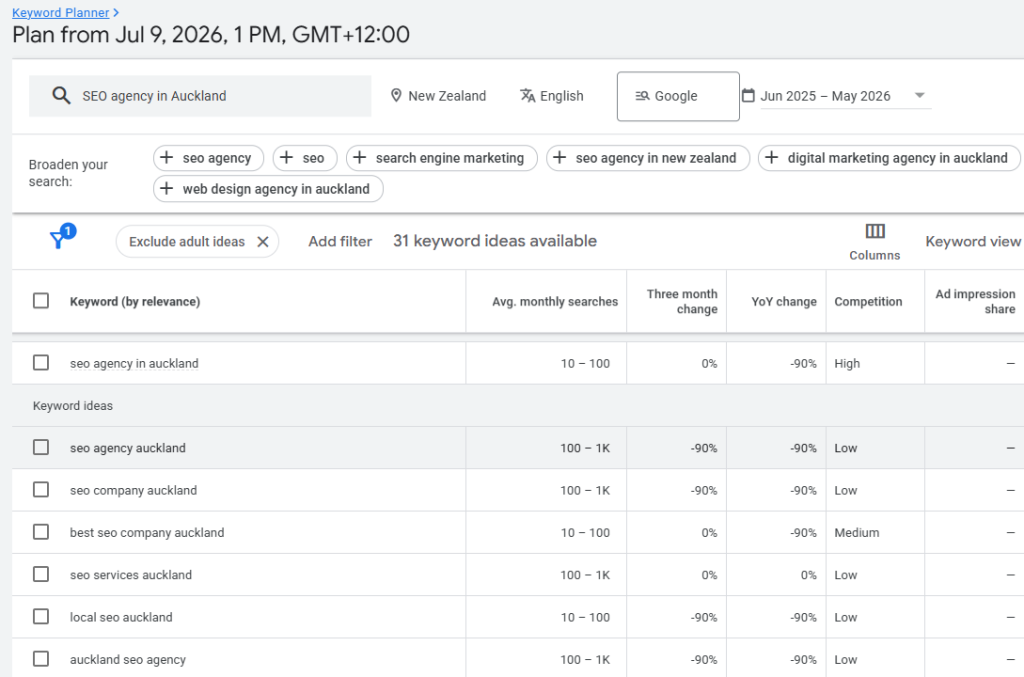Screen dimensions: 1024x677
Task: Click the calendar icon by date range
Action: (x=748, y=95)
